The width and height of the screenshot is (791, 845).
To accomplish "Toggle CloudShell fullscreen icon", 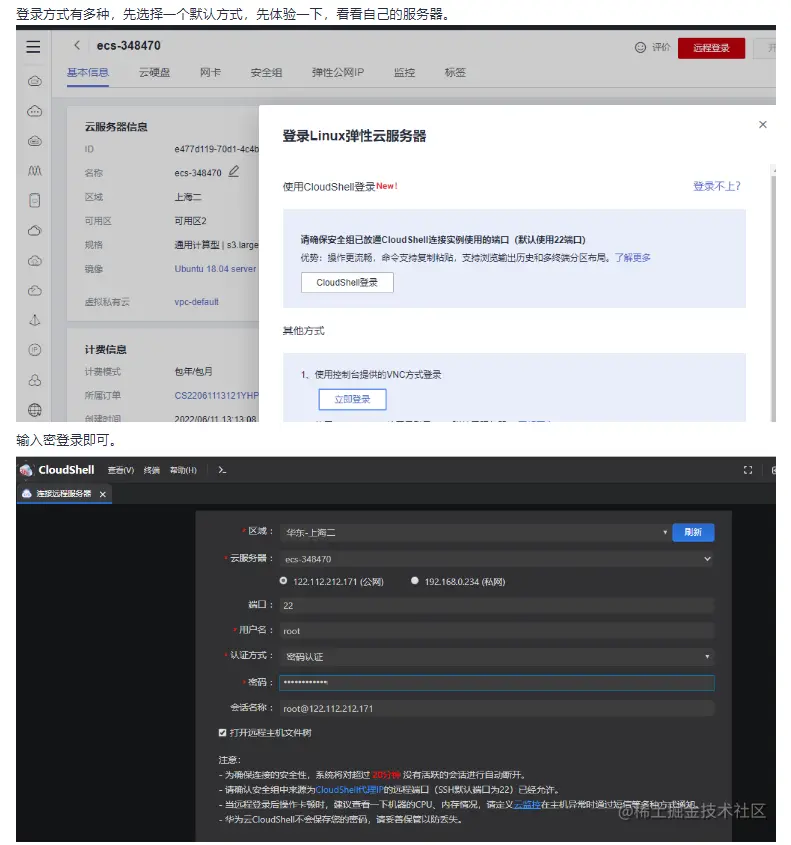I will tap(747, 470).
